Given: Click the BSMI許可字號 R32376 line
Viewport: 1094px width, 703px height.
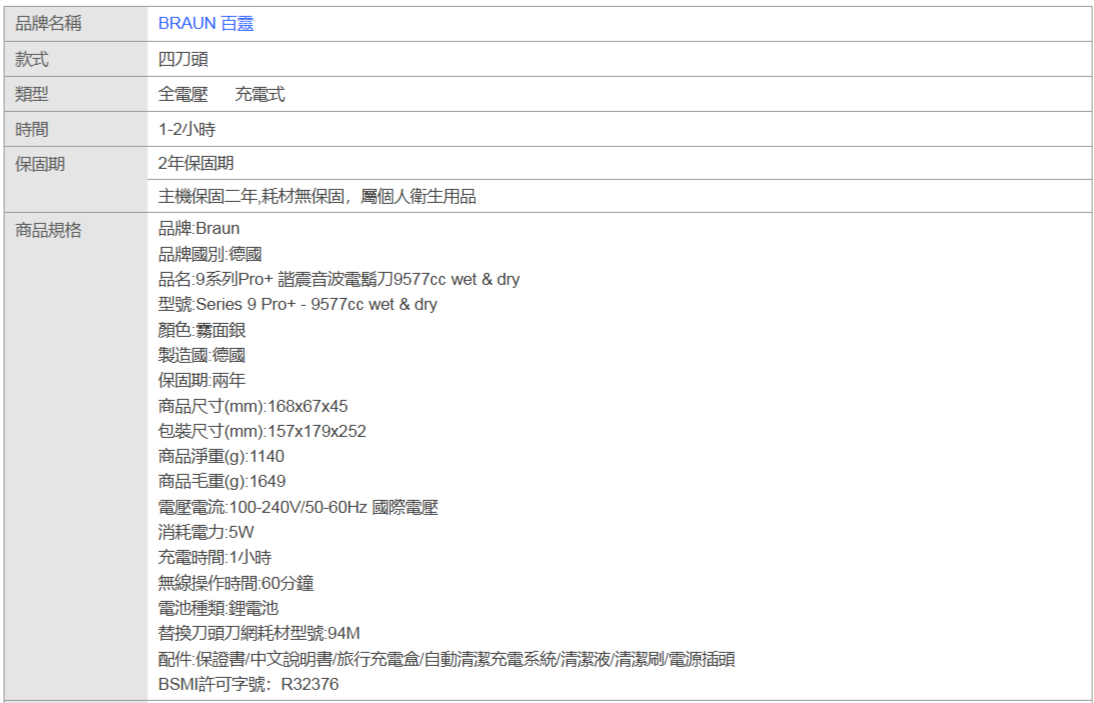Looking at the screenshot, I should coord(248,684).
